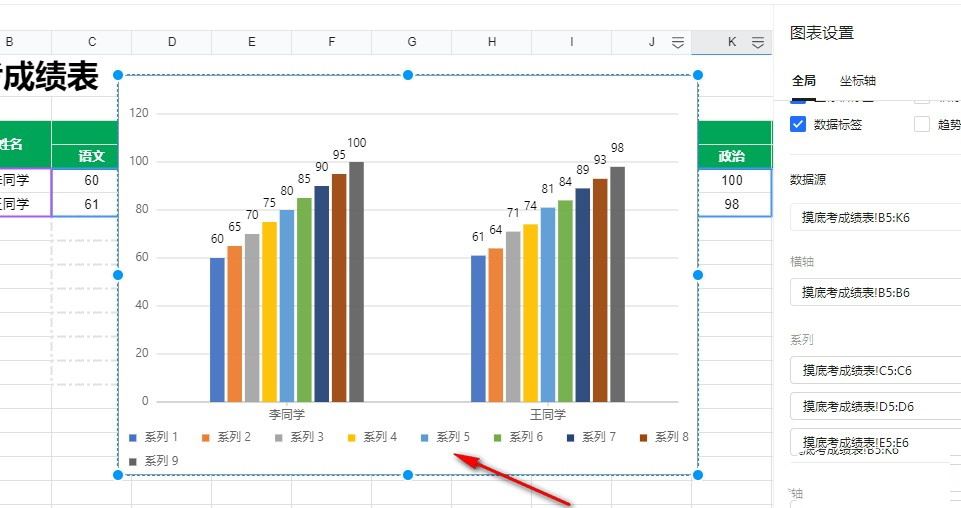Click the chart's bottom-center resize handle
This screenshot has height=508, width=961.
[x=408, y=474]
